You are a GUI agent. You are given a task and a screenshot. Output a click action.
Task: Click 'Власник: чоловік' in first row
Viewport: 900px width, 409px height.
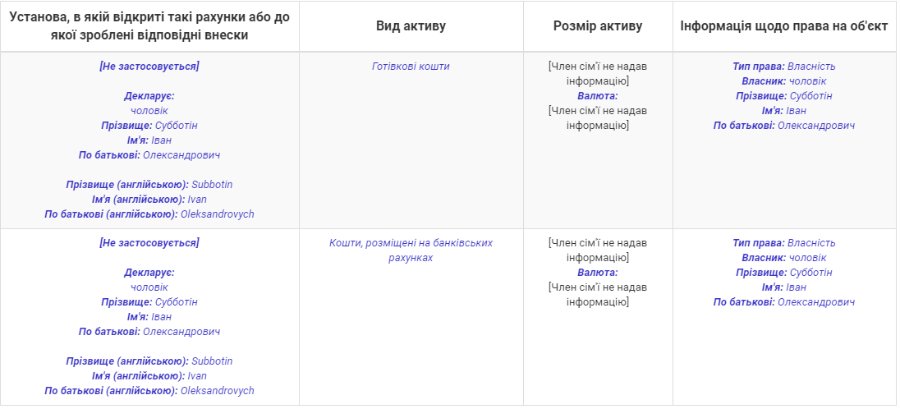(783, 81)
